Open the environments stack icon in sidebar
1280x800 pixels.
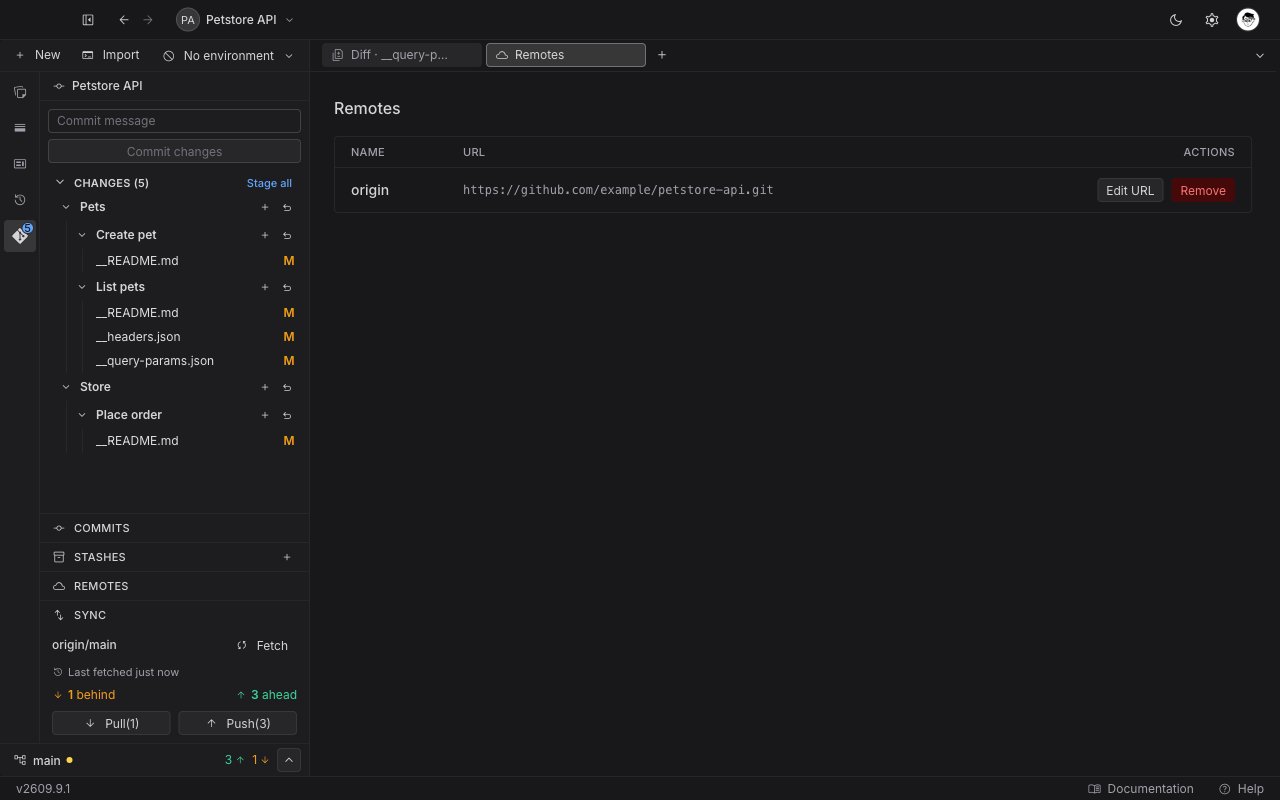click(20, 128)
